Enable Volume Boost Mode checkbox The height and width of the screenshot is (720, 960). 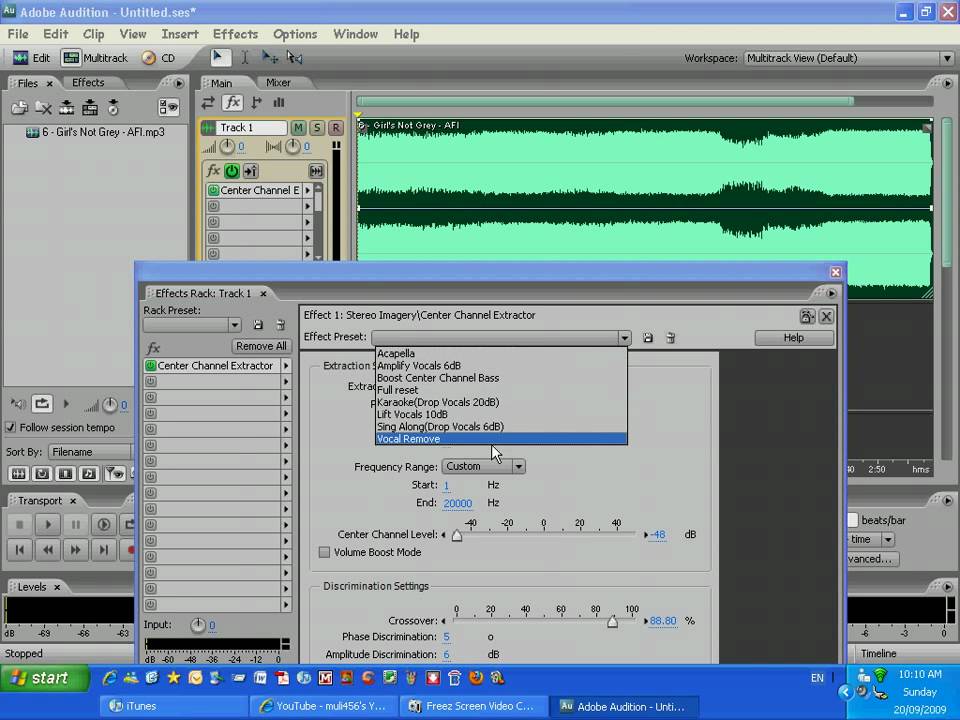(x=324, y=552)
